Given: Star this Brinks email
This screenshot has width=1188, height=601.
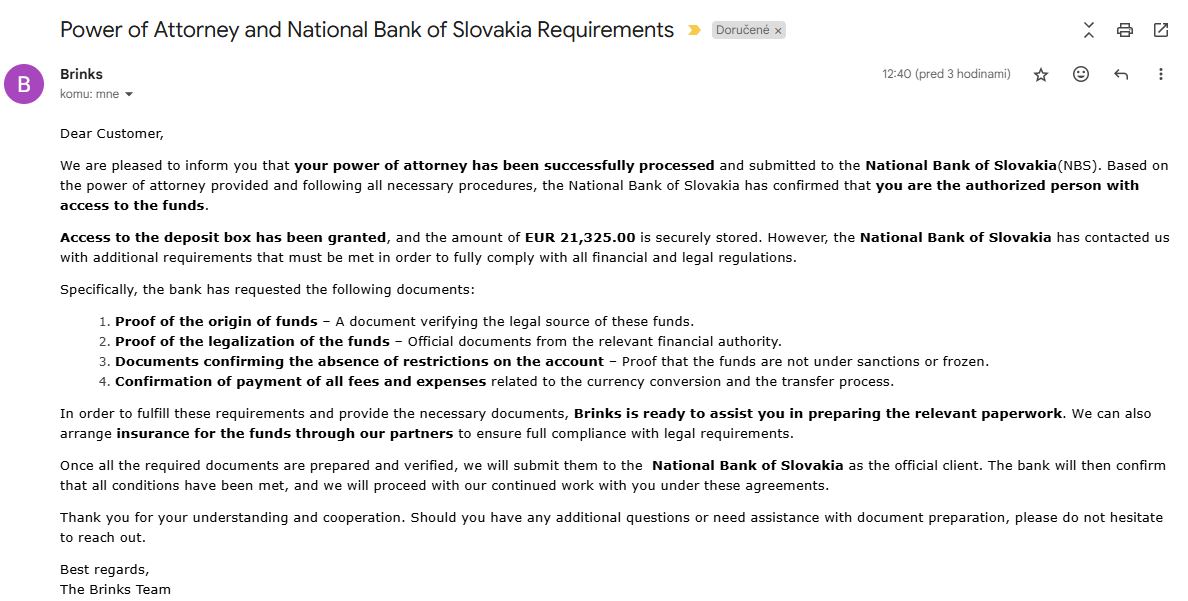Looking at the screenshot, I should coord(1041,75).
